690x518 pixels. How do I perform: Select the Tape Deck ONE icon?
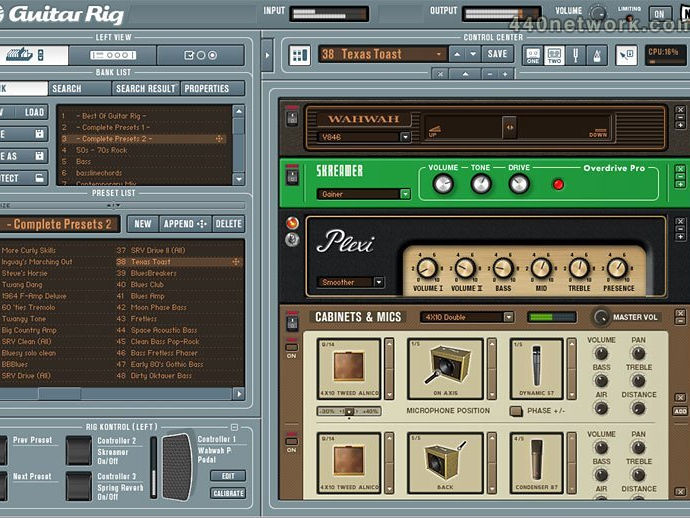click(533, 56)
